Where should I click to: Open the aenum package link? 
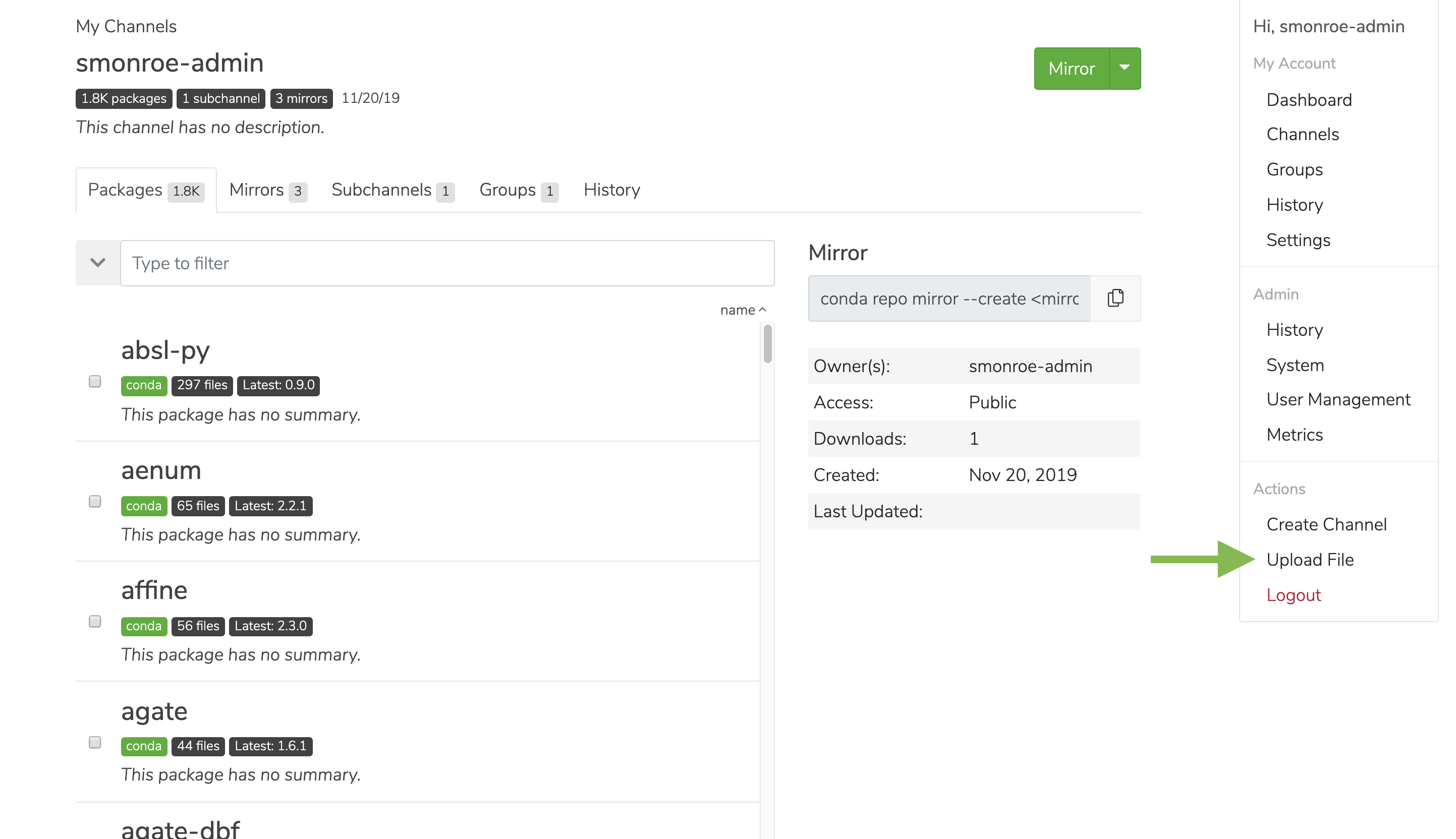[161, 470]
